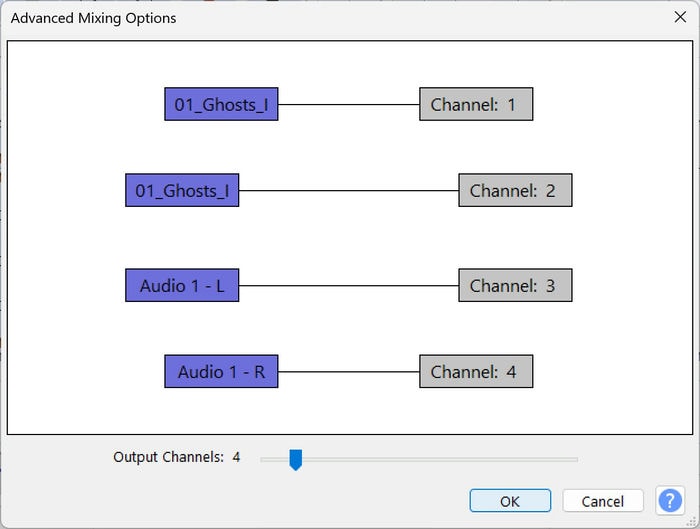Open the blue question mark Help icon

pyautogui.click(x=669, y=500)
